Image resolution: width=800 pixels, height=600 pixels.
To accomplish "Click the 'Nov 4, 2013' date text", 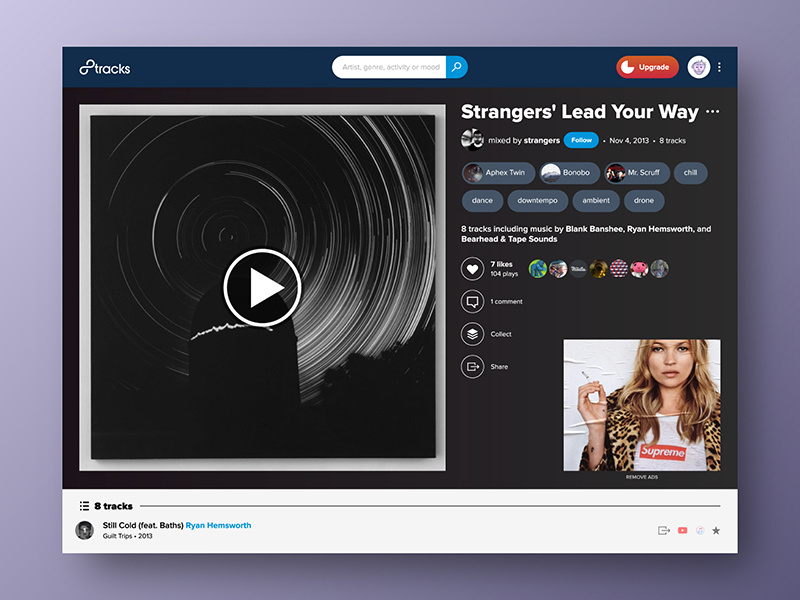I will click(629, 140).
